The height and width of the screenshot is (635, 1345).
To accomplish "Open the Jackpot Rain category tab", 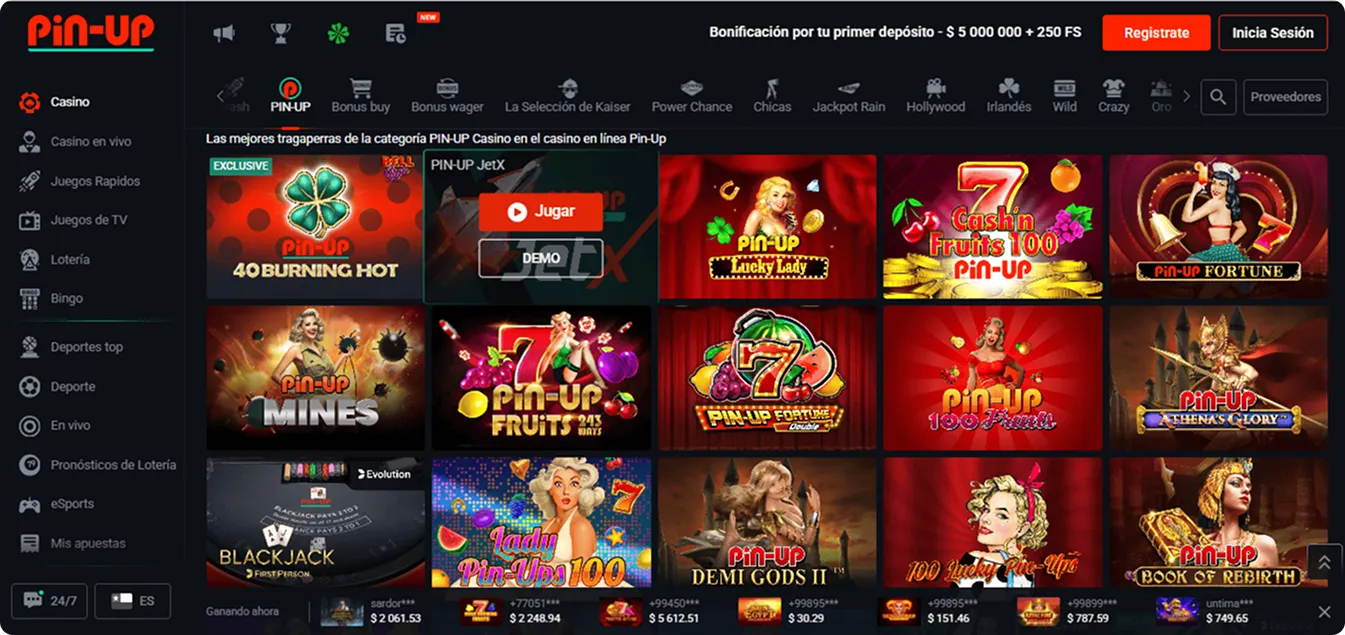I will (849, 97).
